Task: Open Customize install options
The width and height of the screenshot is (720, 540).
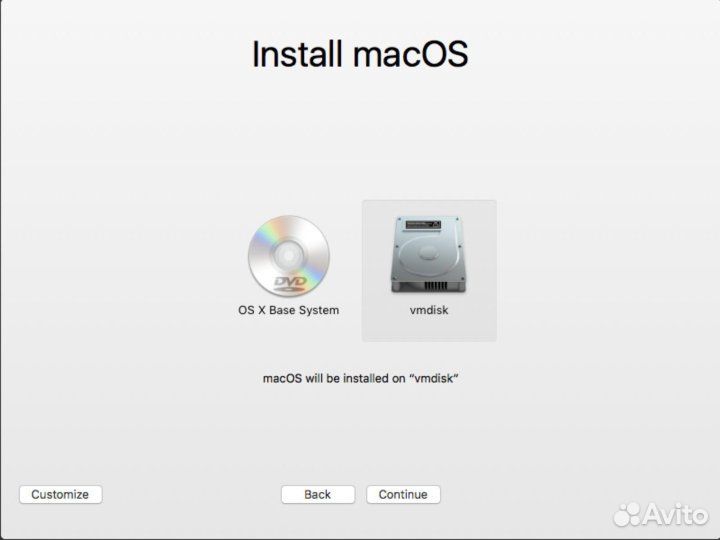Action: (x=61, y=495)
